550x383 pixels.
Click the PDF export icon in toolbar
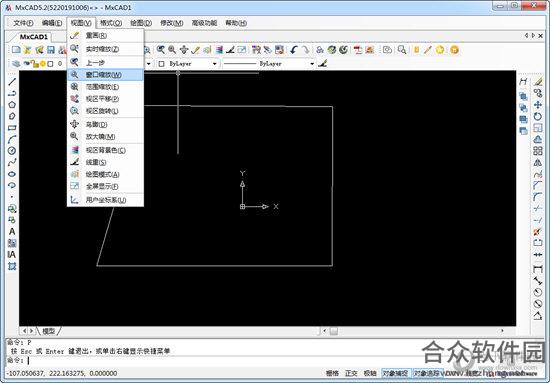[x=357, y=50]
